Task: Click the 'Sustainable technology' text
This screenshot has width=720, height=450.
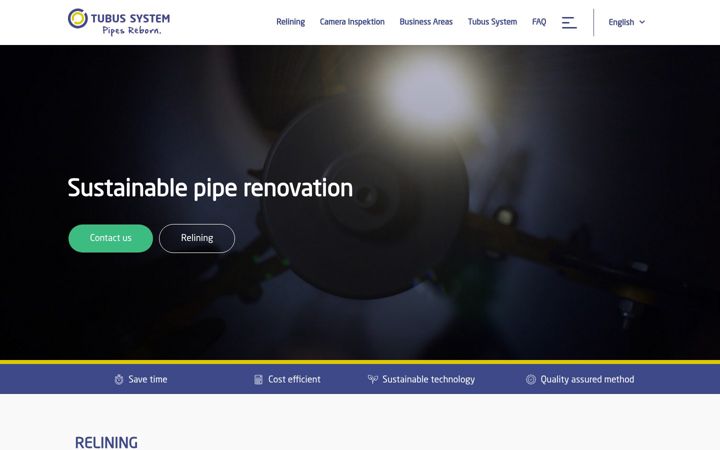Action: 428,379
